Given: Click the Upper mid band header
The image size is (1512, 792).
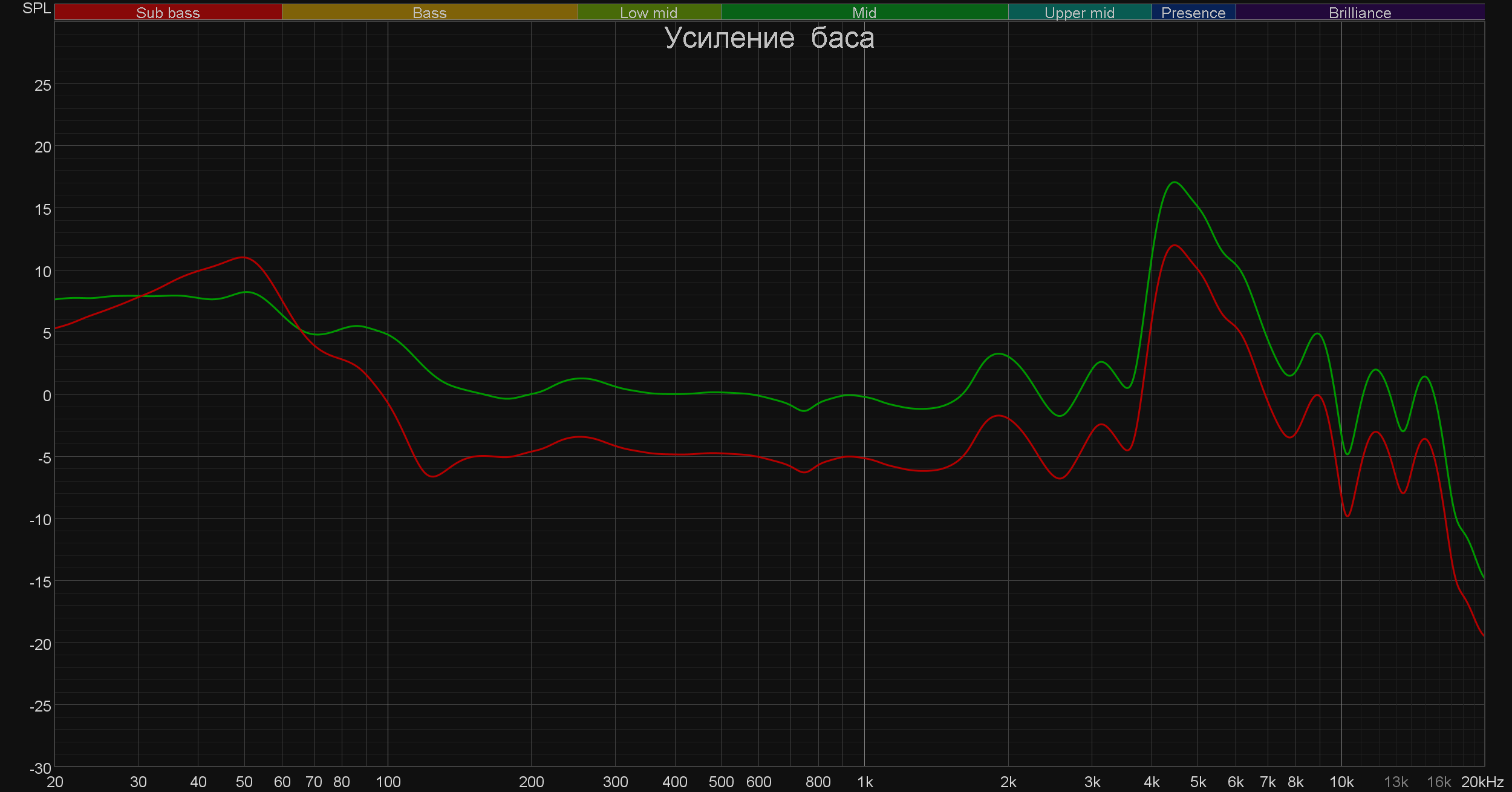Looking at the screenshot, I should (x=1079, y=12).
